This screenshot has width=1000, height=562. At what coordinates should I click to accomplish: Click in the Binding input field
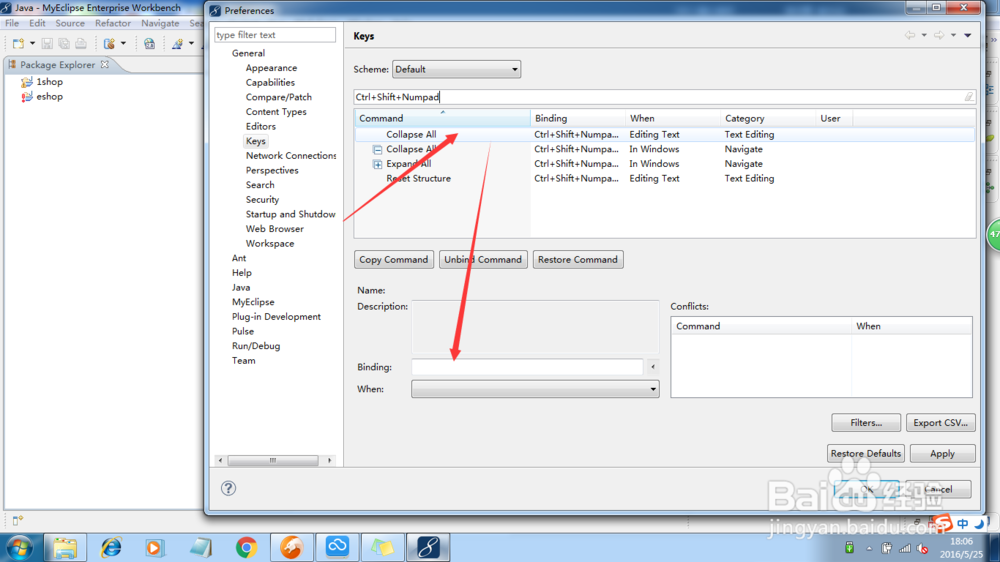click(x=527, y=367)
